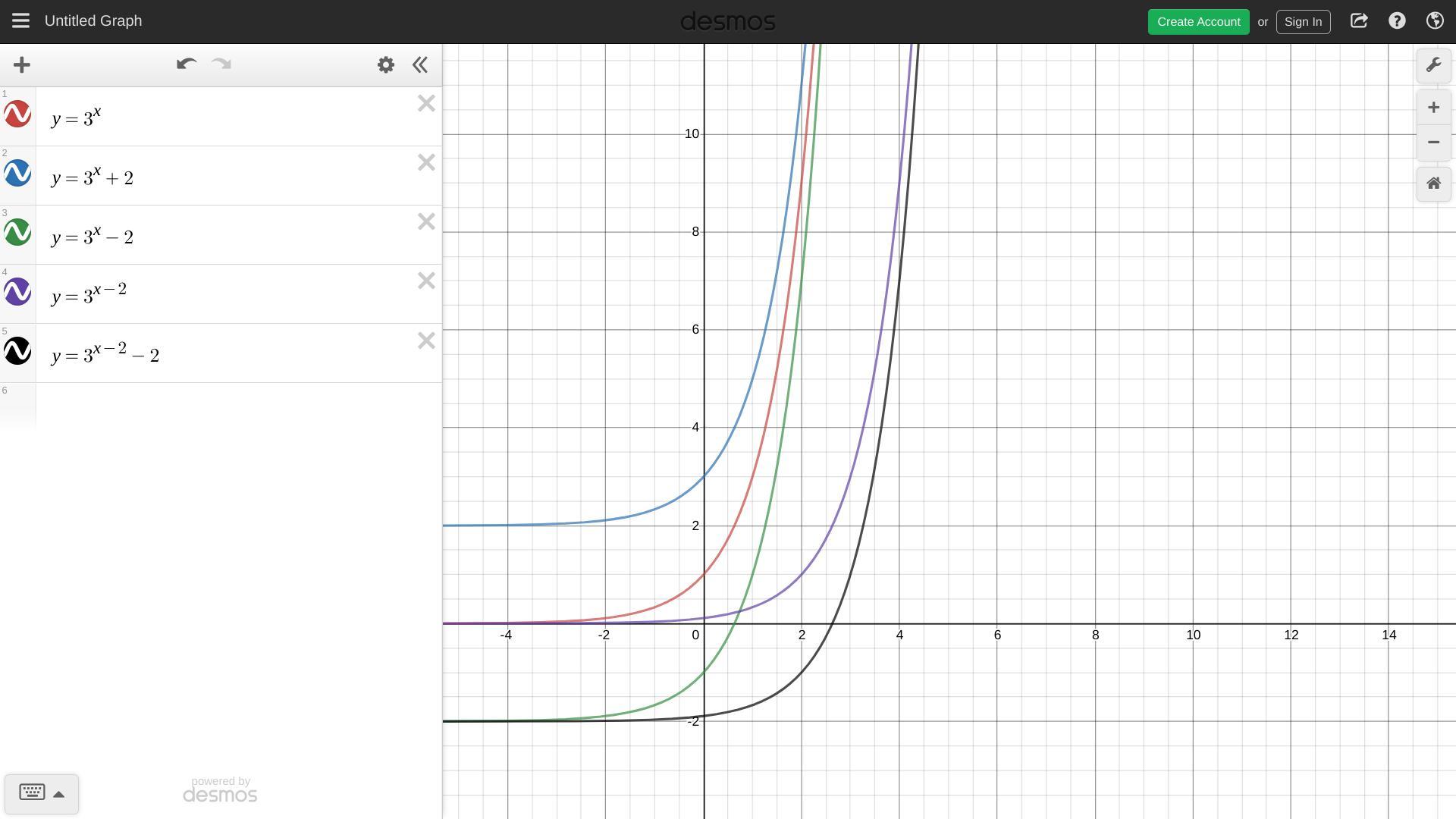1456x819 pixels.
Task: Undo the last action
Action: (x=186, y=64)
